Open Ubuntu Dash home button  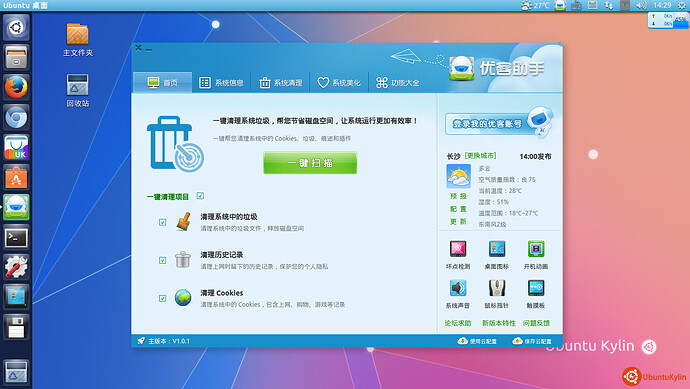(x=16, y=27)
